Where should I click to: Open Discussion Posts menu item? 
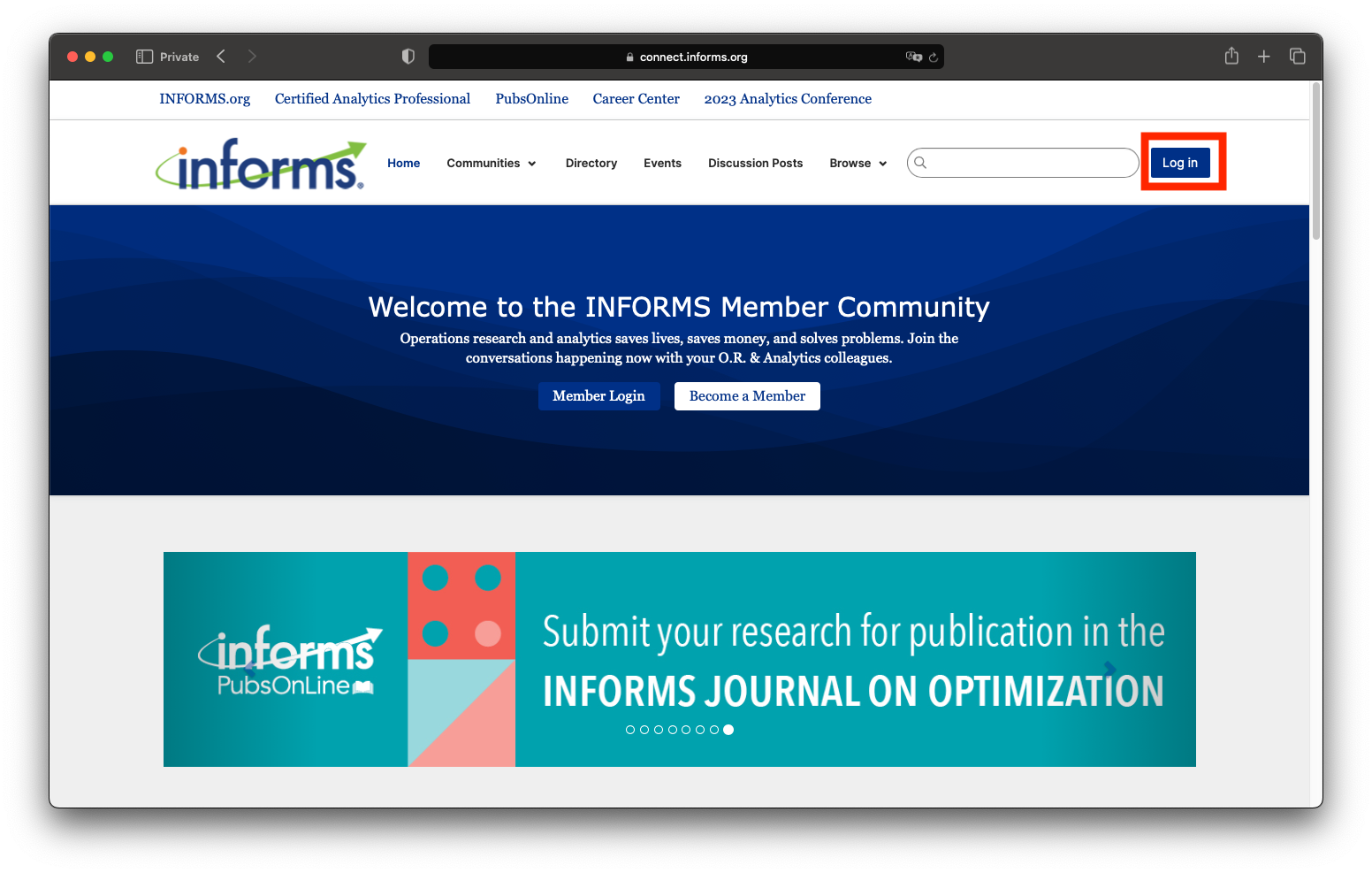tap(756, 164)
